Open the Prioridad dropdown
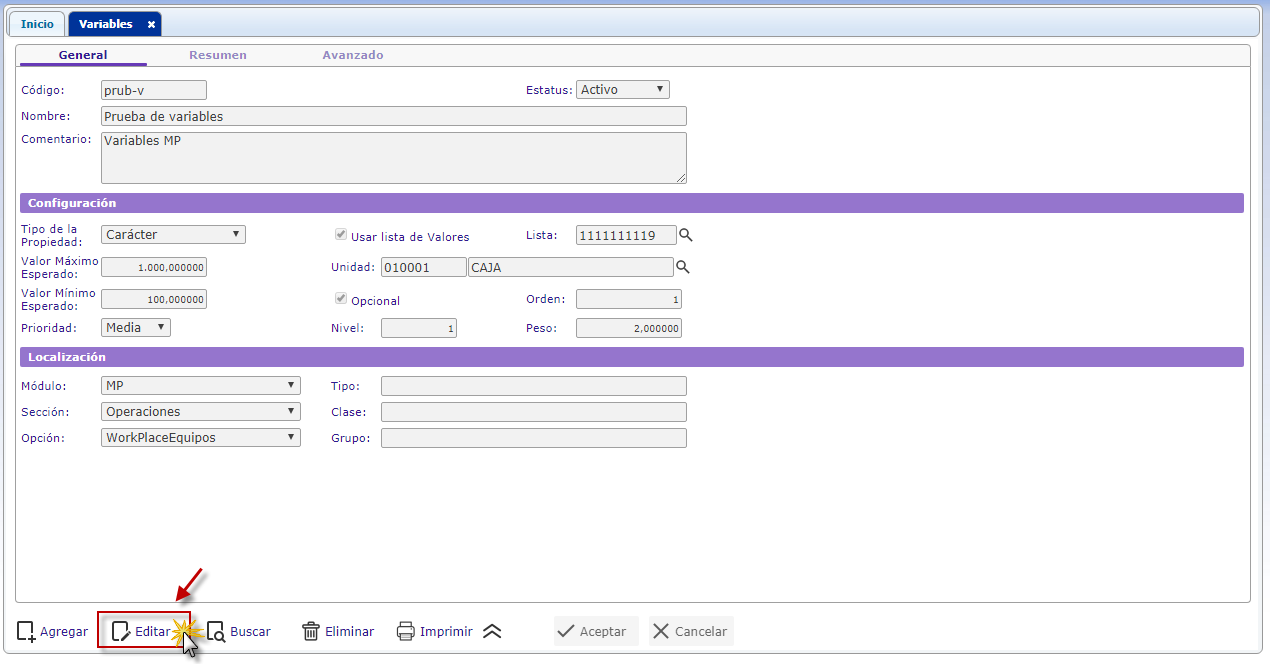1270x664 pixels. pyautogui.click(x=136, y=327)
